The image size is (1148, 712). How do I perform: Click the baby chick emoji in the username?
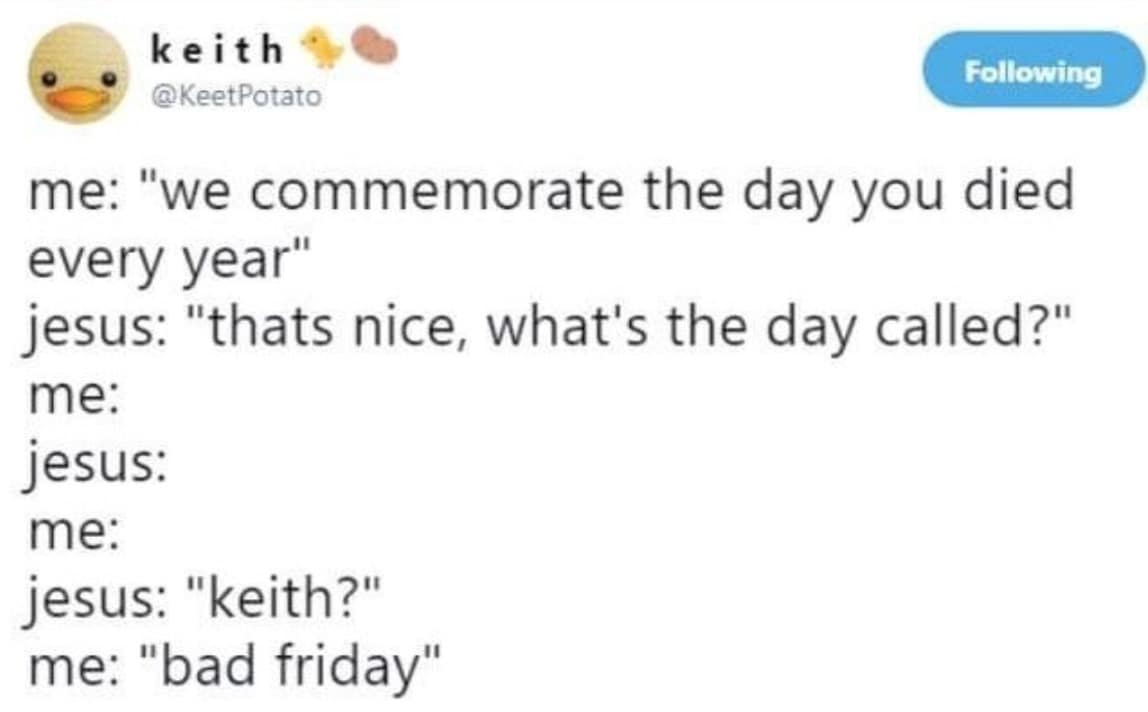pyautogui.click(x=317, y=46)
